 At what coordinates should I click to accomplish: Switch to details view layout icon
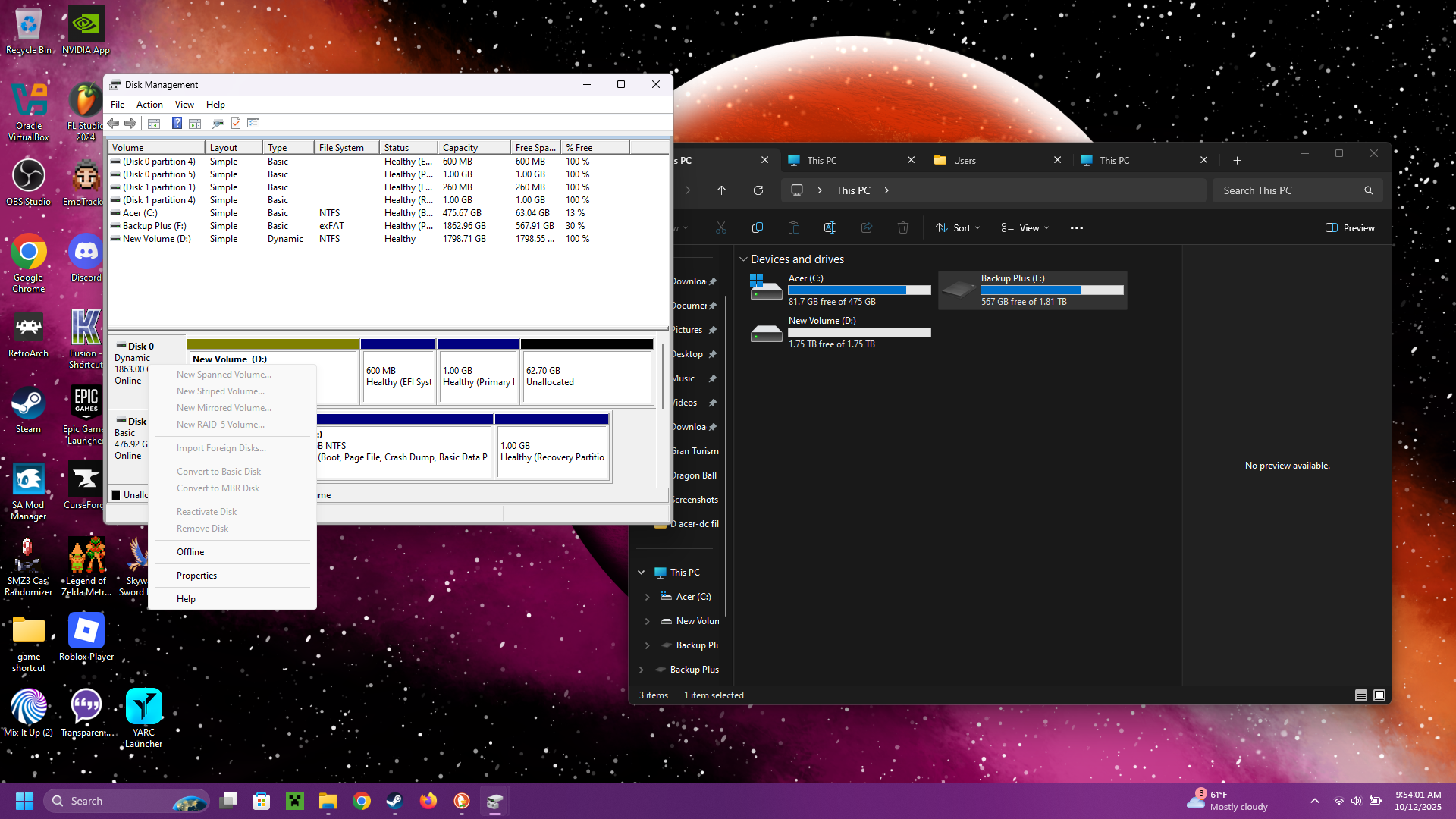[x=1361, y=695]
